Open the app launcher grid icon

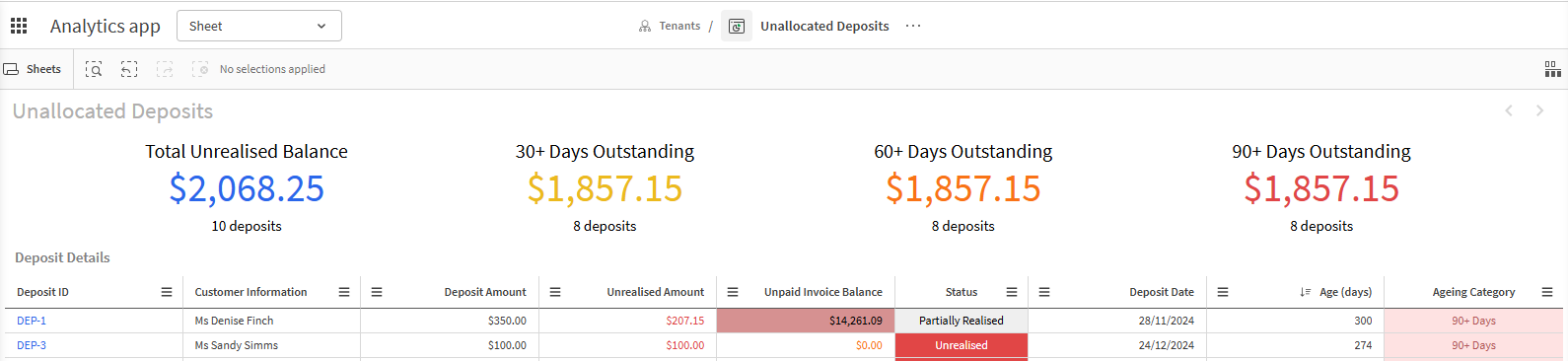(19, 26)
